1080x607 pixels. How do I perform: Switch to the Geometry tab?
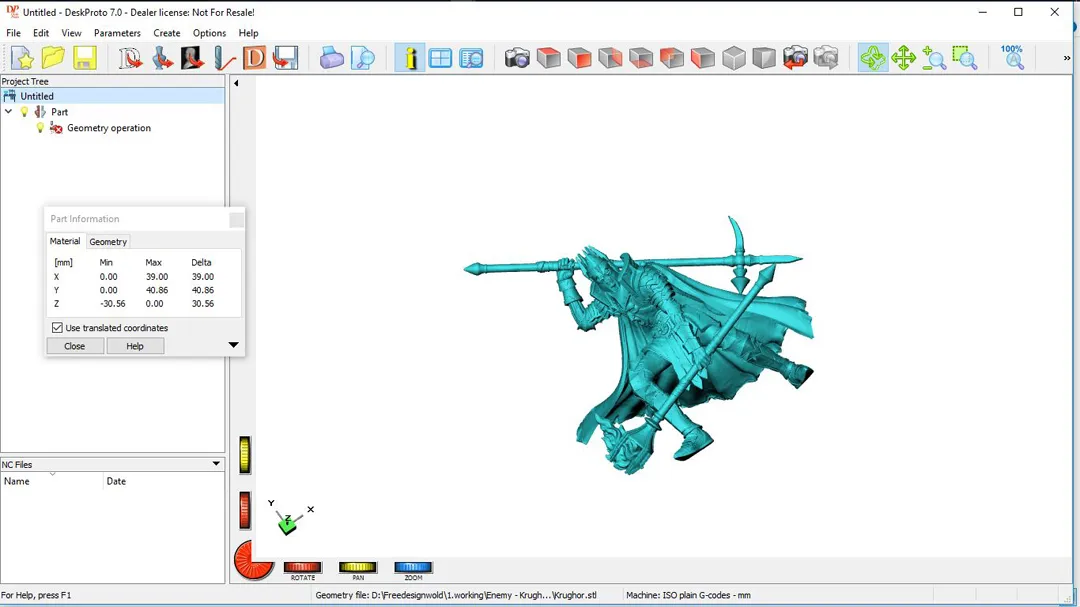click(x=108, y=242)
